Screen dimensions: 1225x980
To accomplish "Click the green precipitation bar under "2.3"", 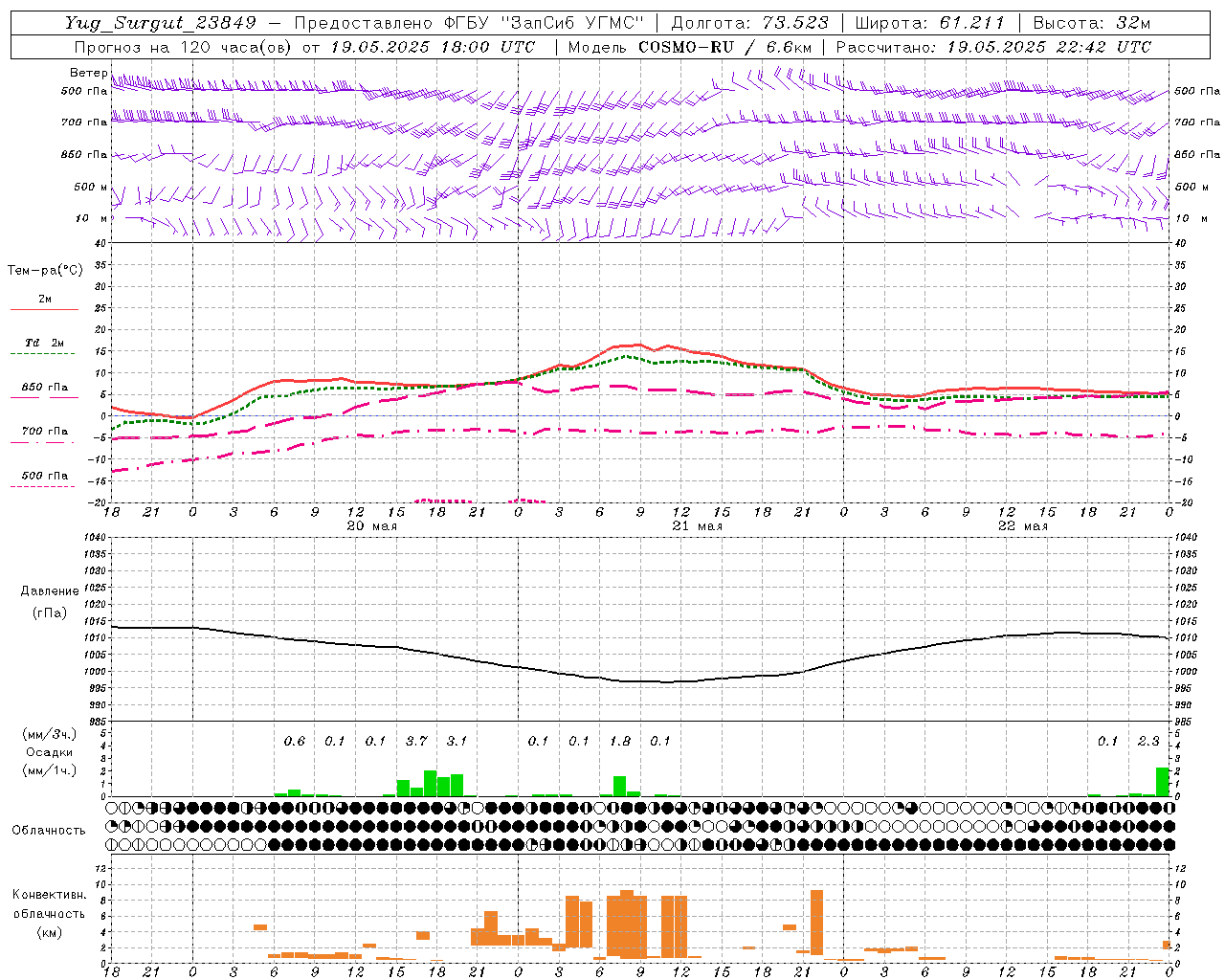I will [1162, 782].
